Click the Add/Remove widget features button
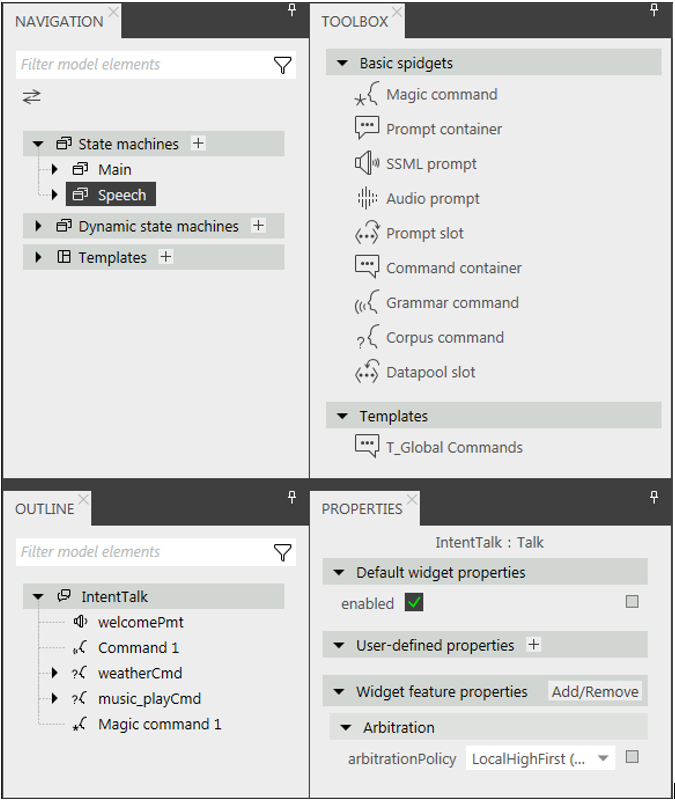 click(x=595, y=691)
